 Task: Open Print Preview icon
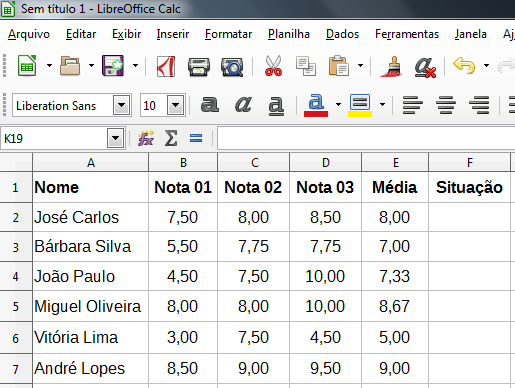(x=232, y=67)
